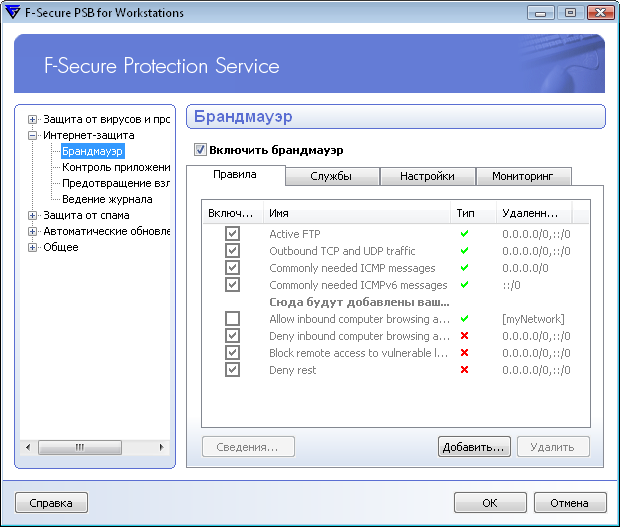The image size is (620, 527).
Task: Switch to the Службы tab
Action: 332,176
